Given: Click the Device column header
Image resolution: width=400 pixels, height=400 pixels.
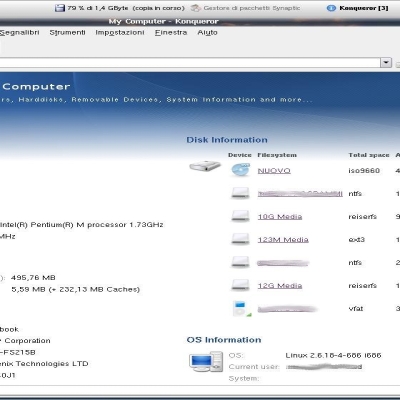Looking at the screenshot, I should pos(240,155).
